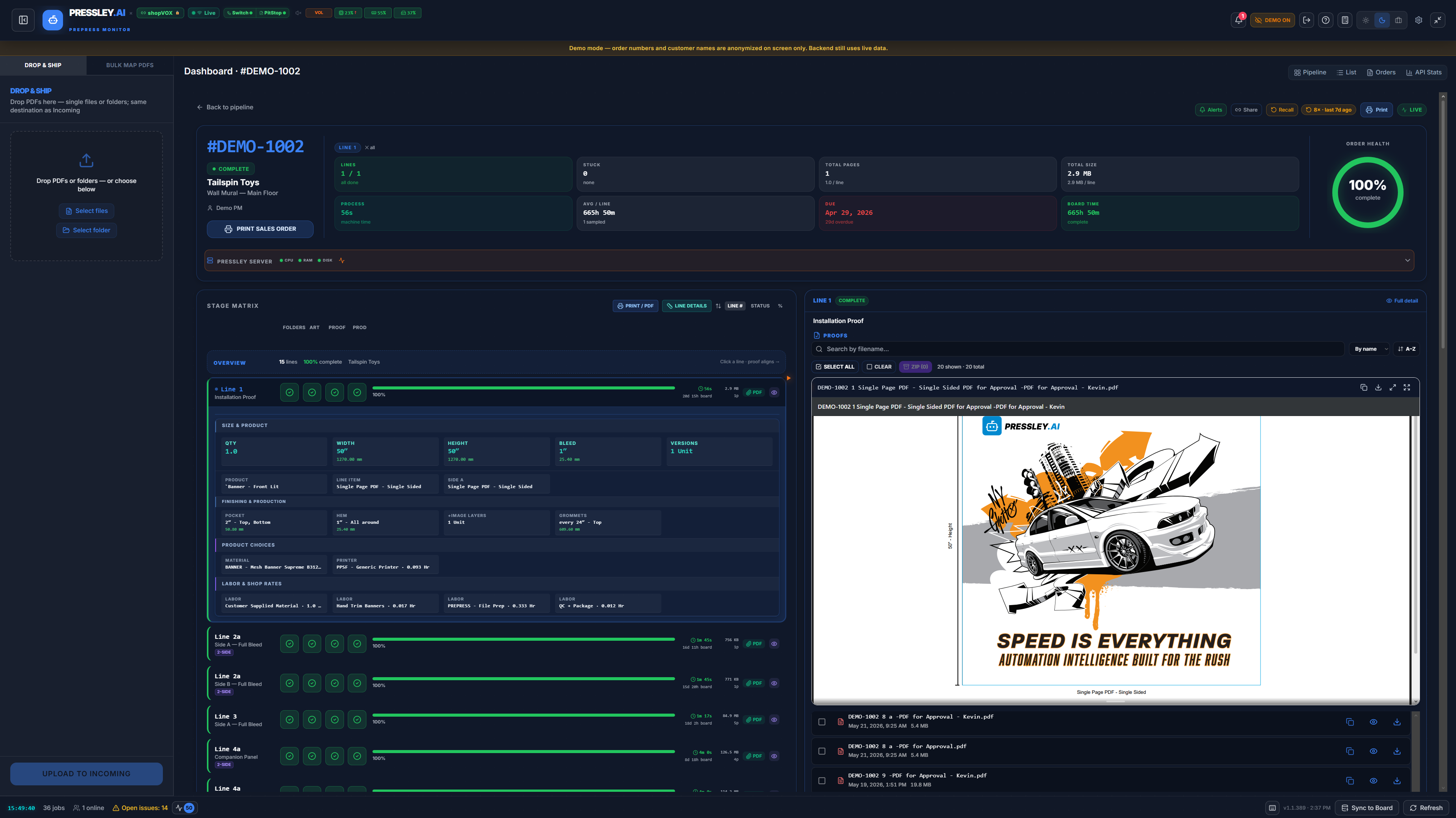
Task: Click the Recall button
Action: (1282, 110)
